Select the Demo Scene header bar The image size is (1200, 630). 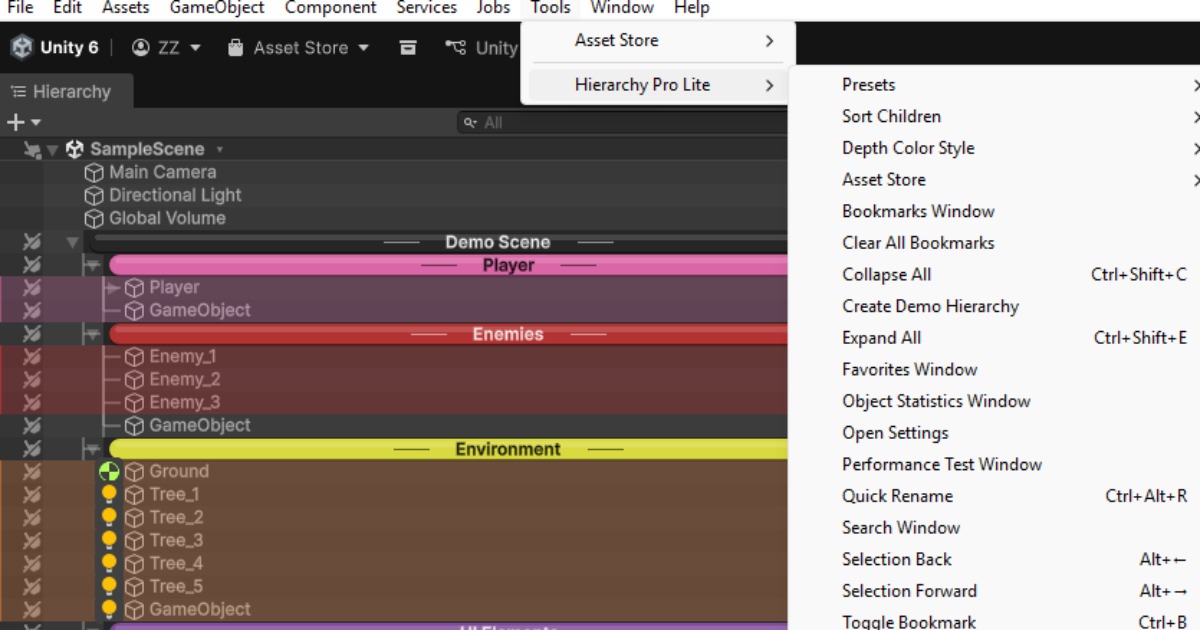tap(438, 242)
